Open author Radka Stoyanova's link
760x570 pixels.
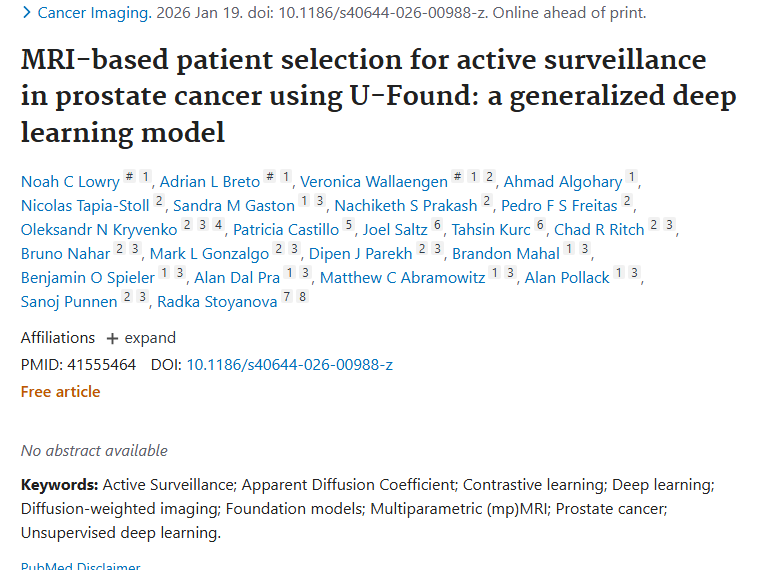click(216, 301)
